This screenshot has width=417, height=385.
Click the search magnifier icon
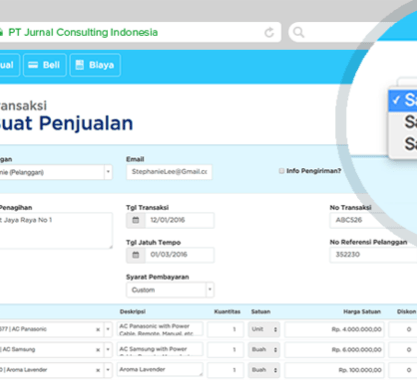[x=298, y=32]
